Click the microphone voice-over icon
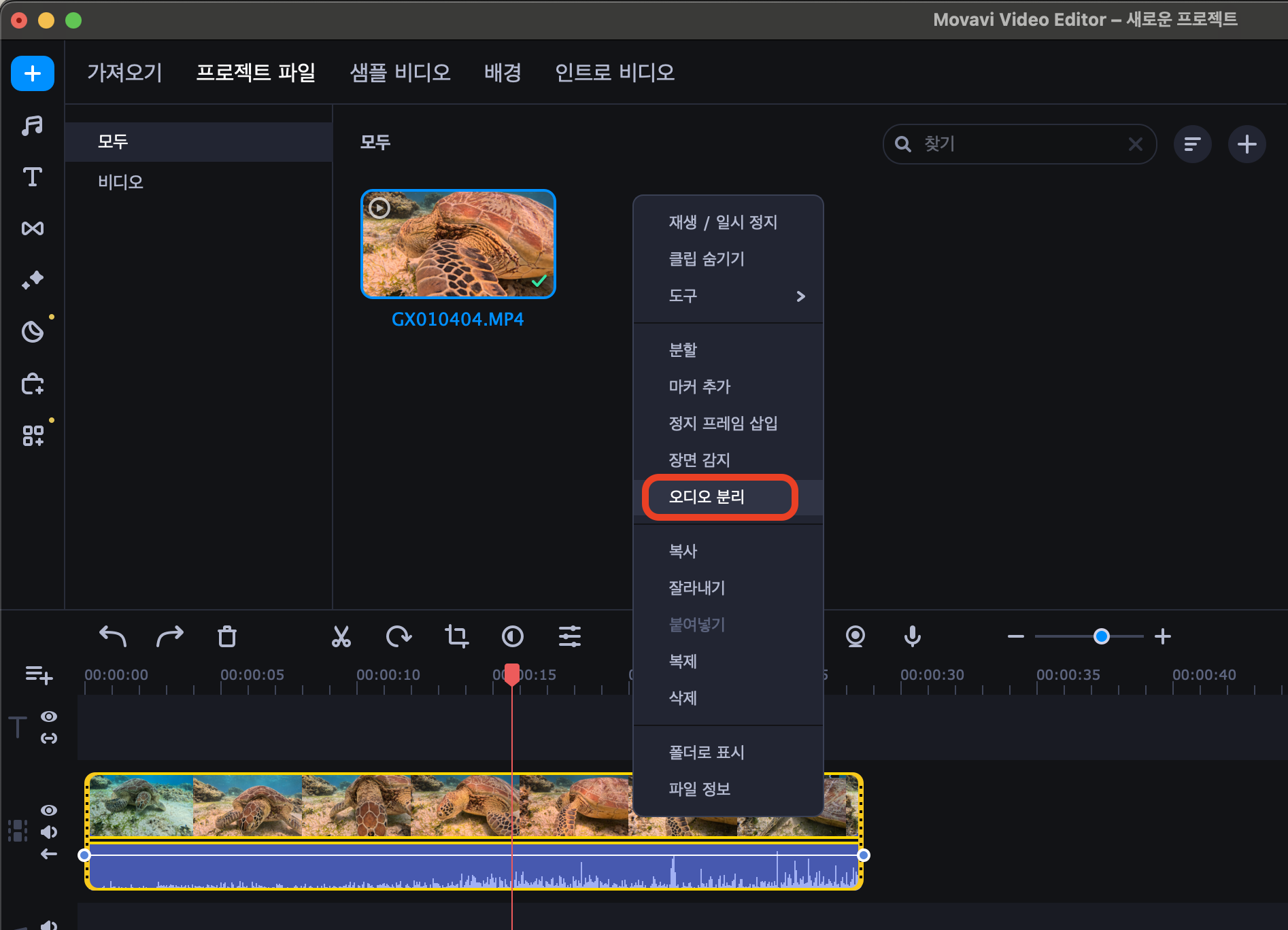 click(x=913, y=636)
